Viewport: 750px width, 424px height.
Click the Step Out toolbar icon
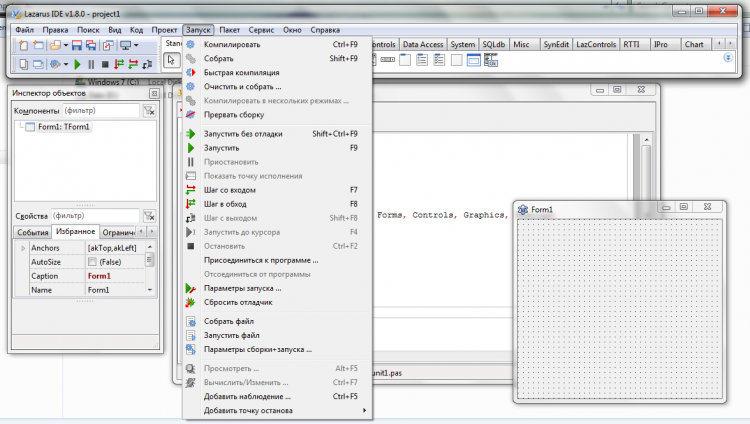coord(147,64)
